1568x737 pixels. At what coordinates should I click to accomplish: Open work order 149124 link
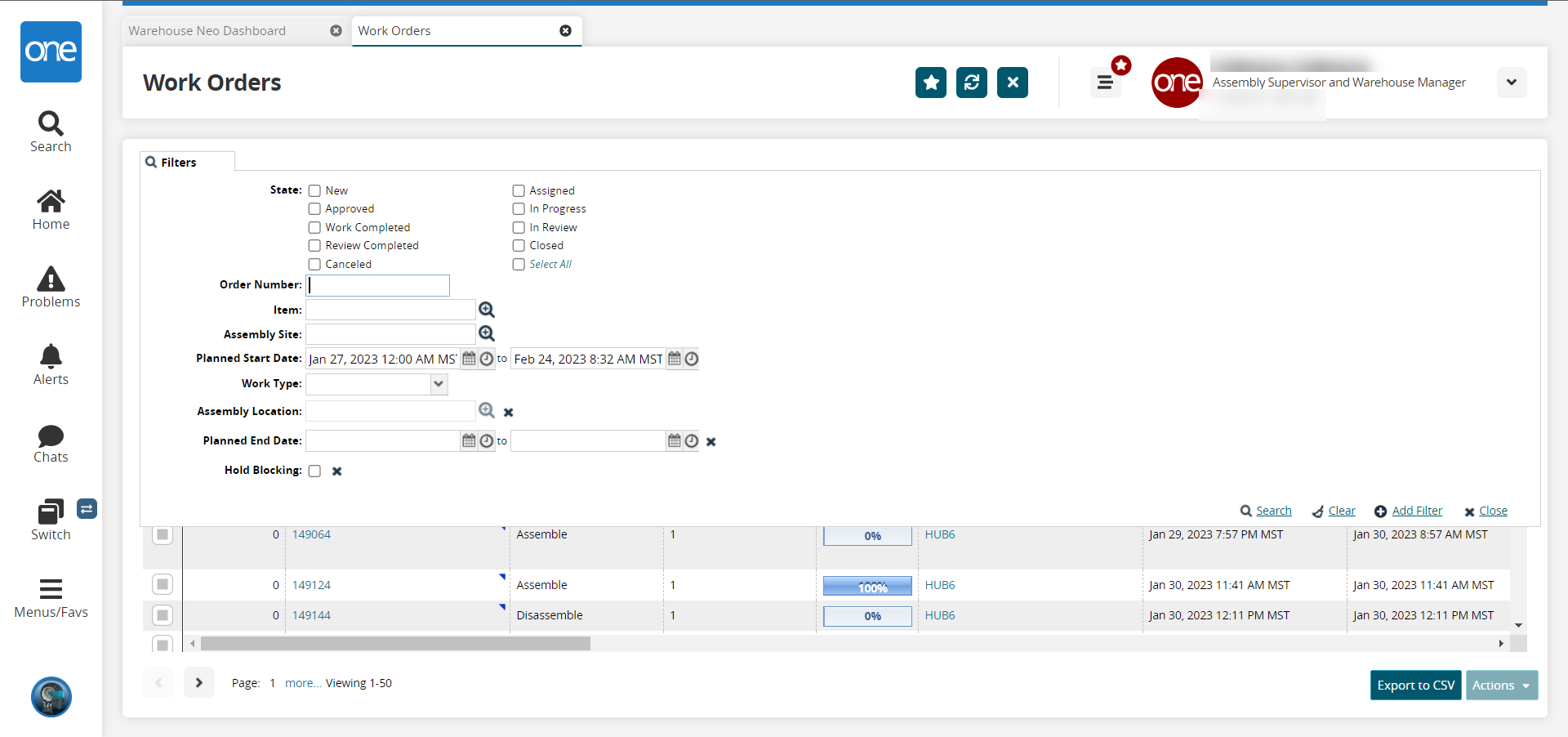pos(311,585)
